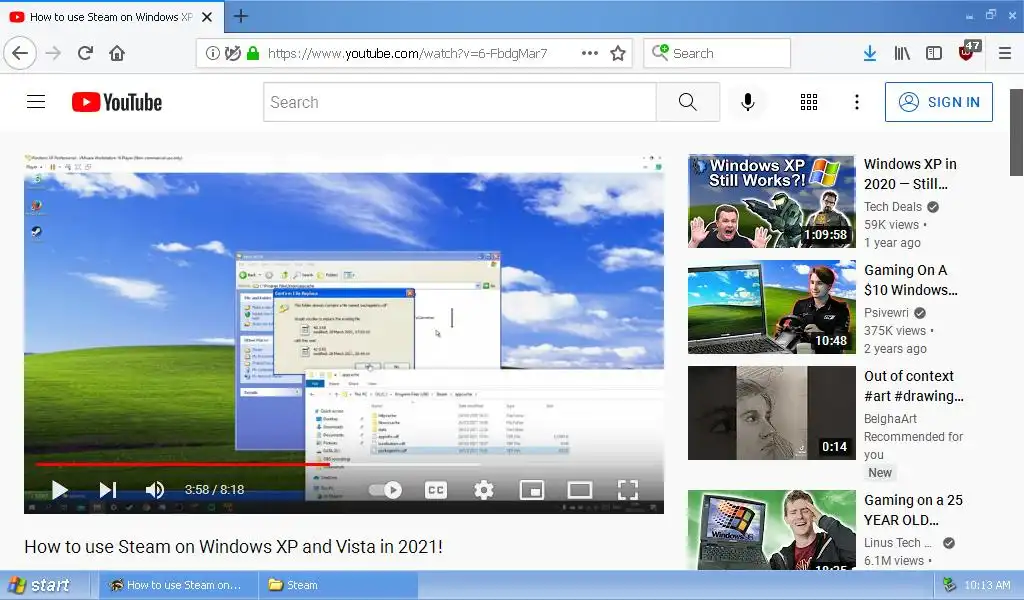Open the Downloads arrow in toolbar
The image size is (1024, 600).
coord(870,54)
